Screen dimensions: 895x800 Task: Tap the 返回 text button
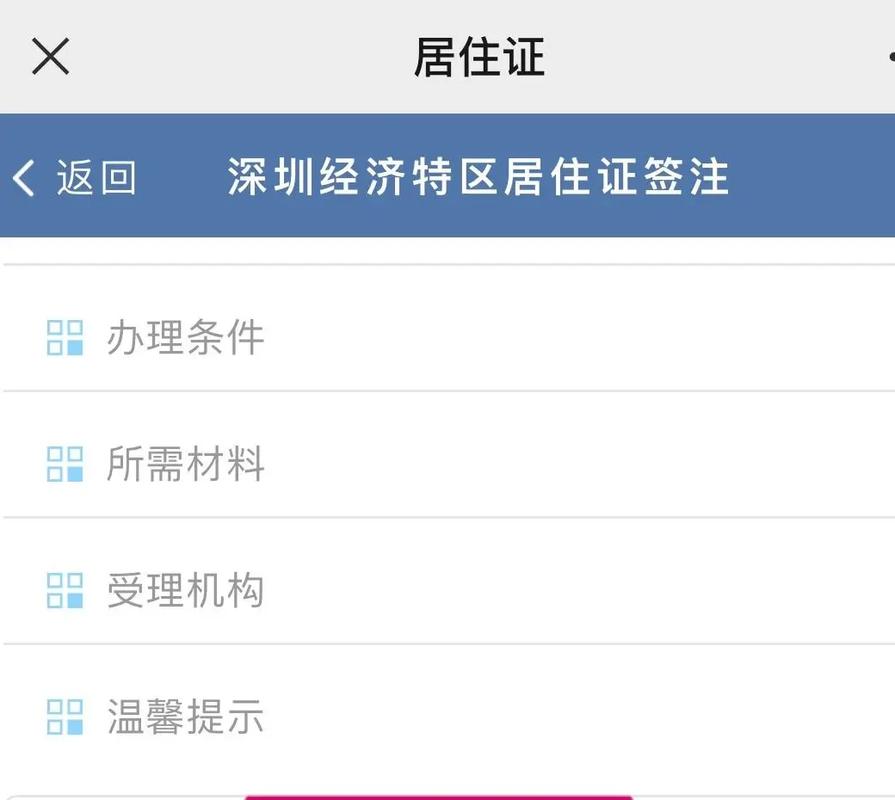(96, 178)
